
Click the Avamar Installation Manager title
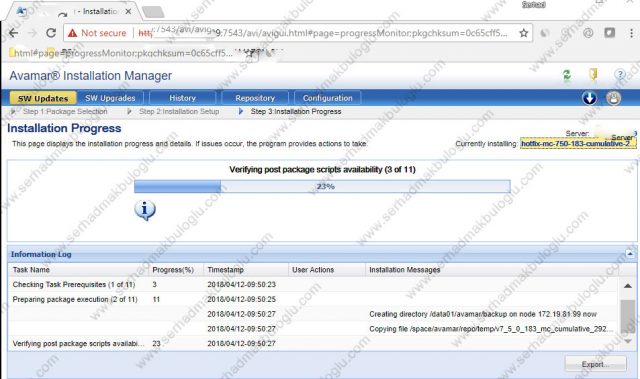91,75
